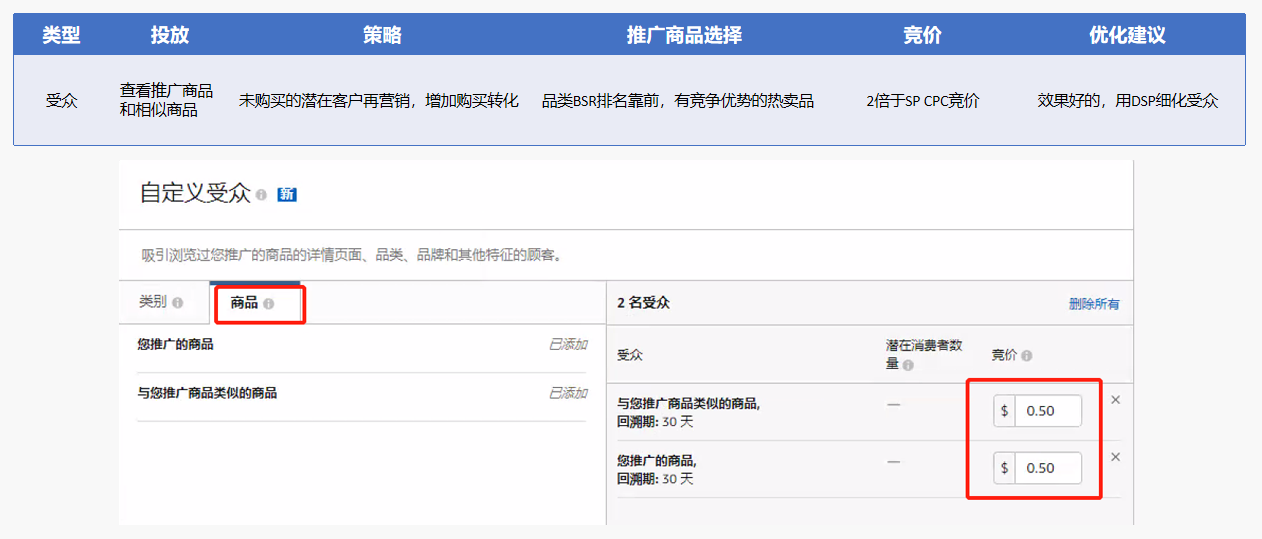Image resolution: width=1262 pixels, height=539 pixels.
Task: Click info icon on the 商品 tab
Action: tap(268, 304)
